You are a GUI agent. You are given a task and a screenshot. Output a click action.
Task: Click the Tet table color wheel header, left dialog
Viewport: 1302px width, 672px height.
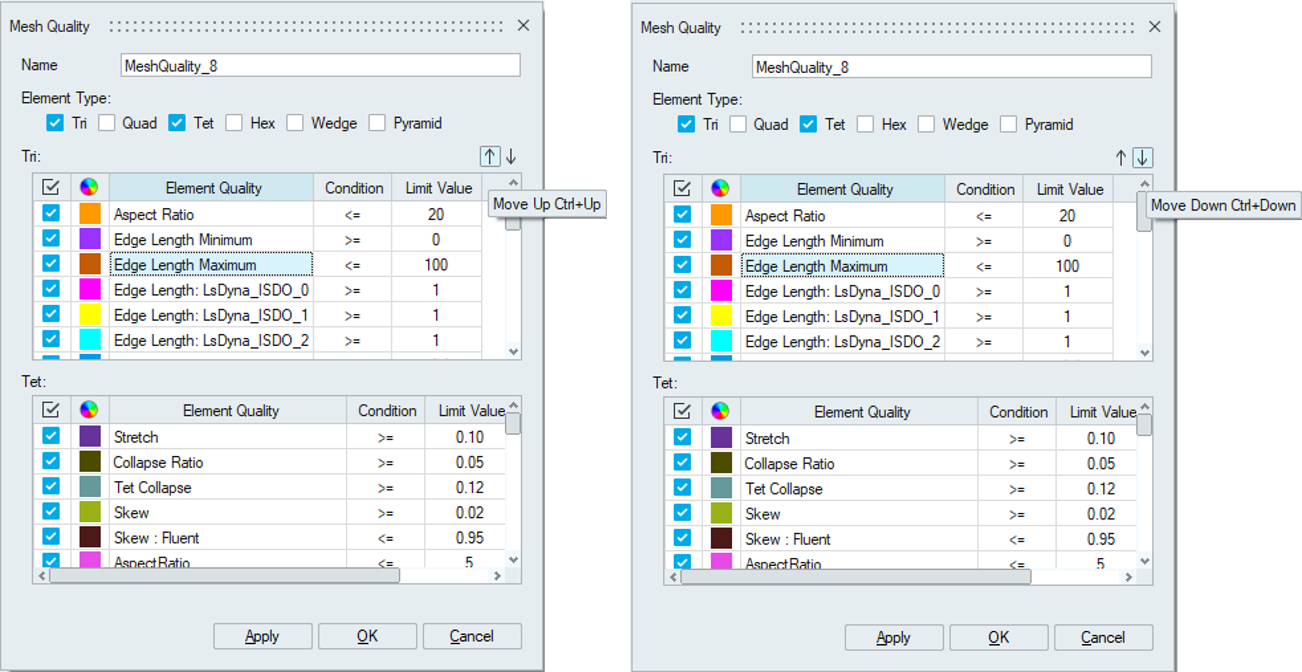(x=90, y=410)
